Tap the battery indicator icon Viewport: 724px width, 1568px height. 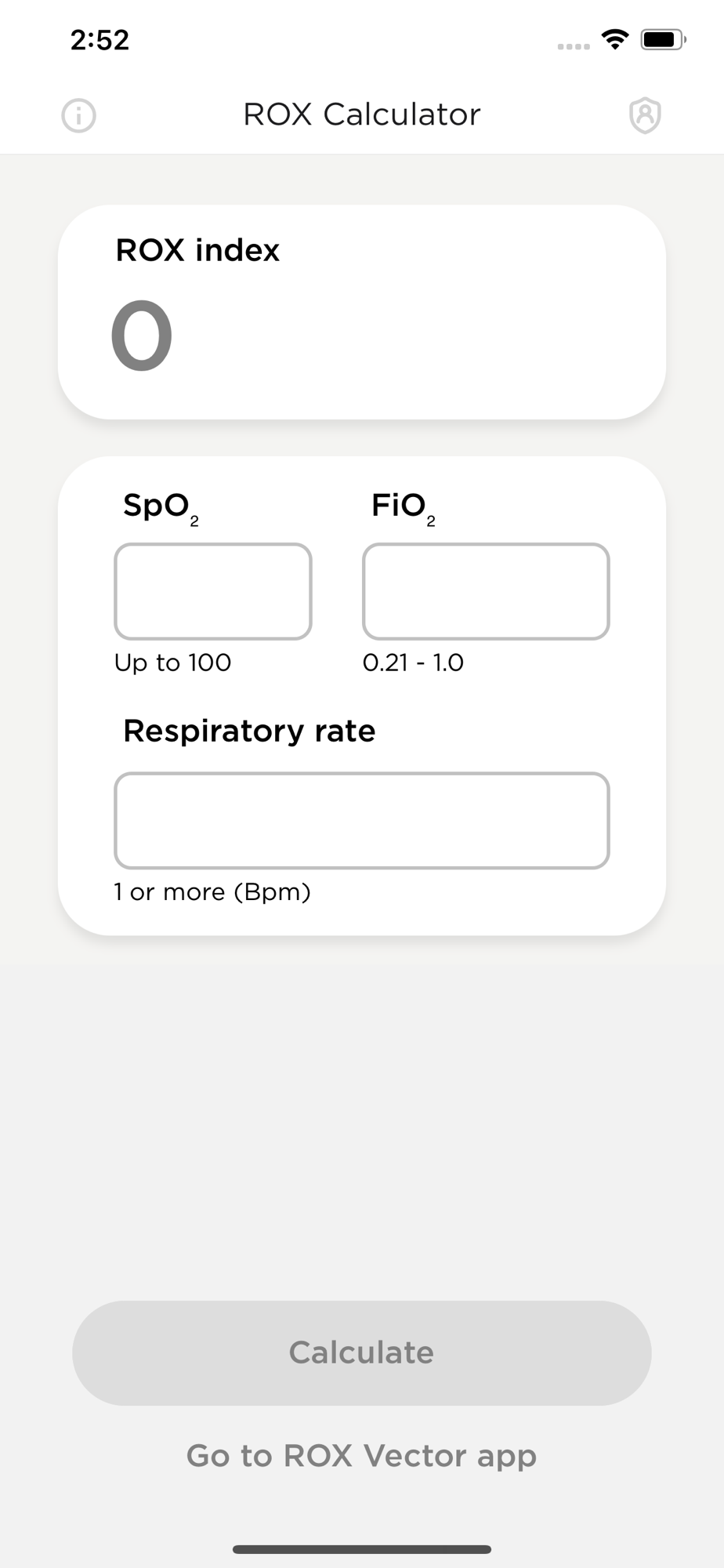click(663, 39)
